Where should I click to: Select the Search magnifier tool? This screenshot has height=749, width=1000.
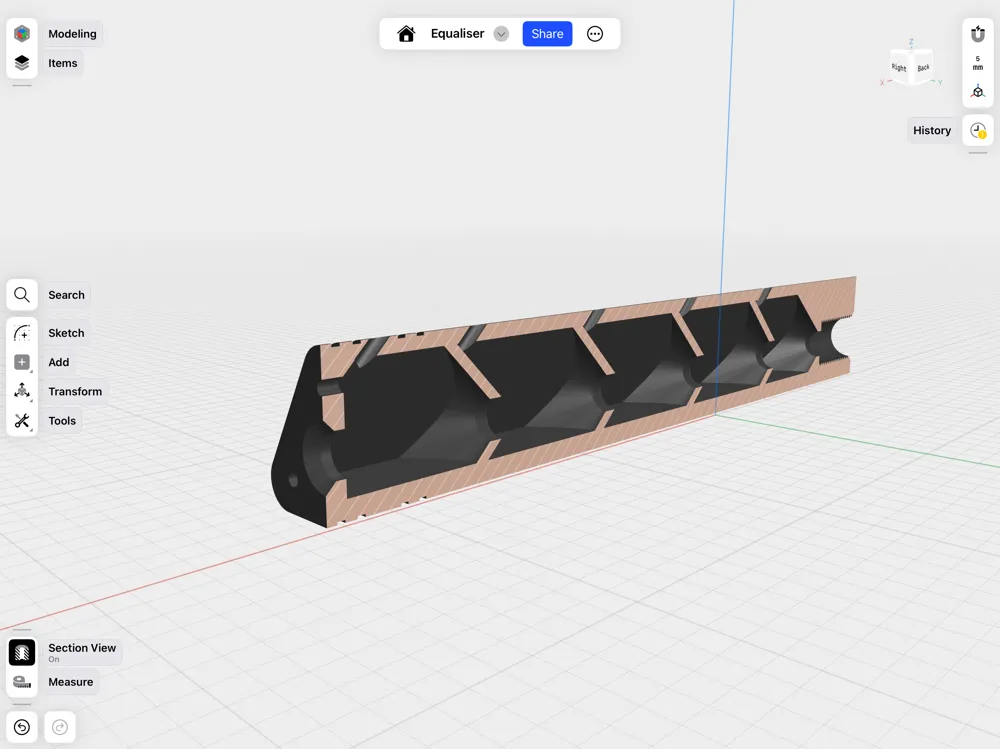pyautogui.click(x=22, y=295)
